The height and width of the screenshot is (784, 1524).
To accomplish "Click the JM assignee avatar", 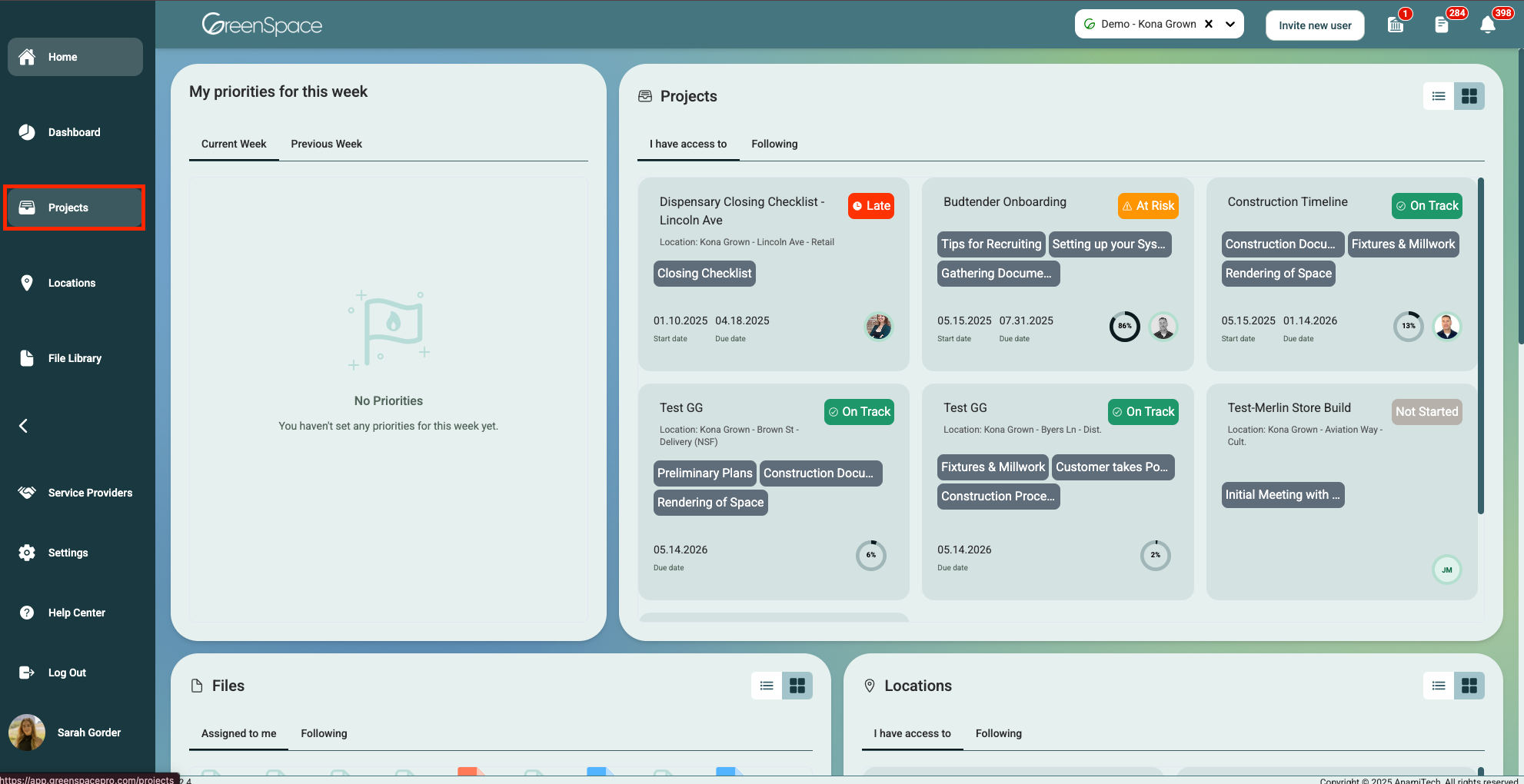I will coord(1447,570).
